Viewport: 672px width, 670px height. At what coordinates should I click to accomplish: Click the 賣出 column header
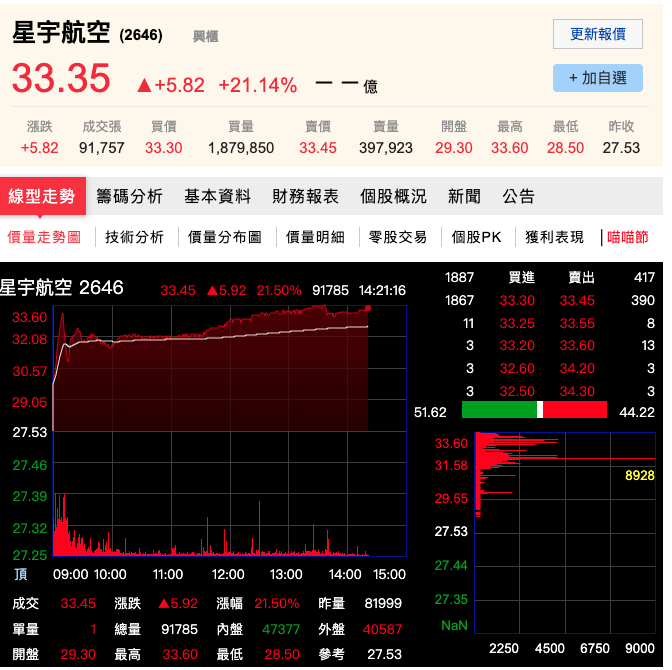point(581,277)
